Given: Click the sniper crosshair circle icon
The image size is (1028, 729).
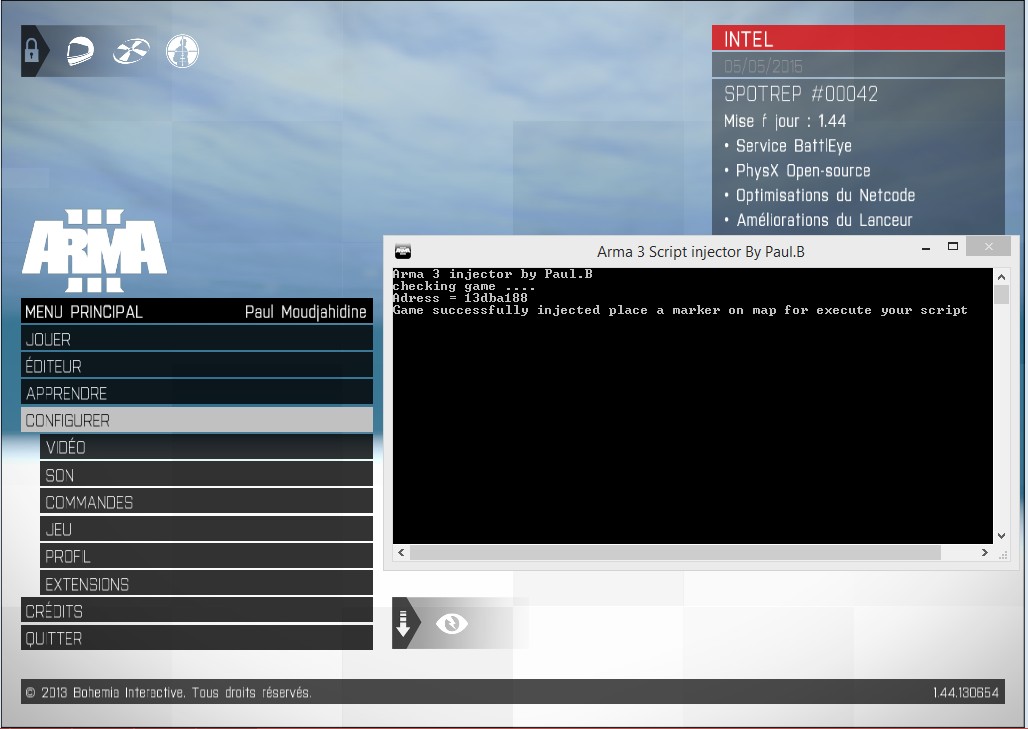Looking at the screenshot, I should click(182, 51).
